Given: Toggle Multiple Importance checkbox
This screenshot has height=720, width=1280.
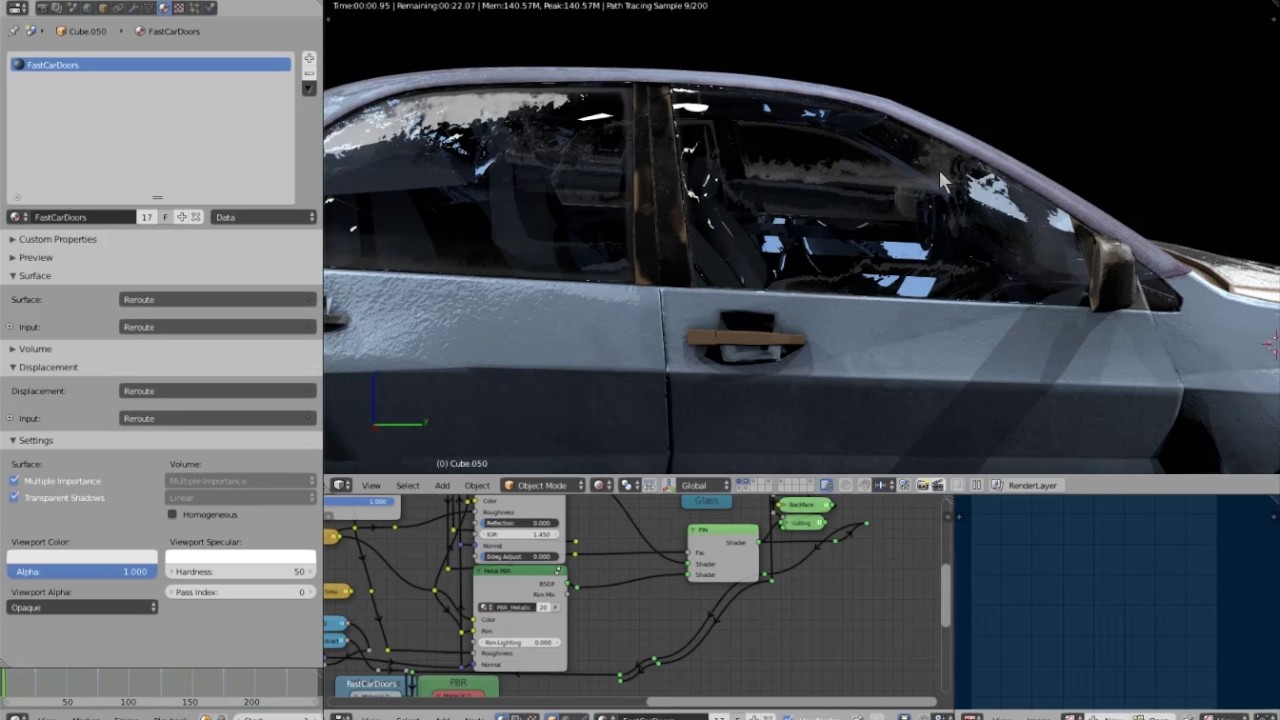Looking at the screenshot, I should coord(14,481).
